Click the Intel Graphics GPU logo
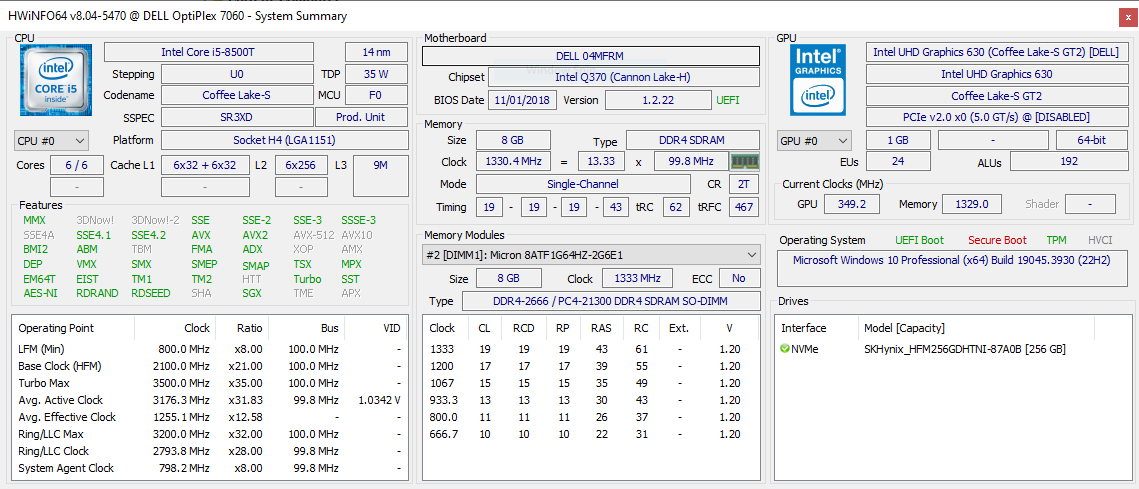The image size is (1139, 489). point(819,79)
